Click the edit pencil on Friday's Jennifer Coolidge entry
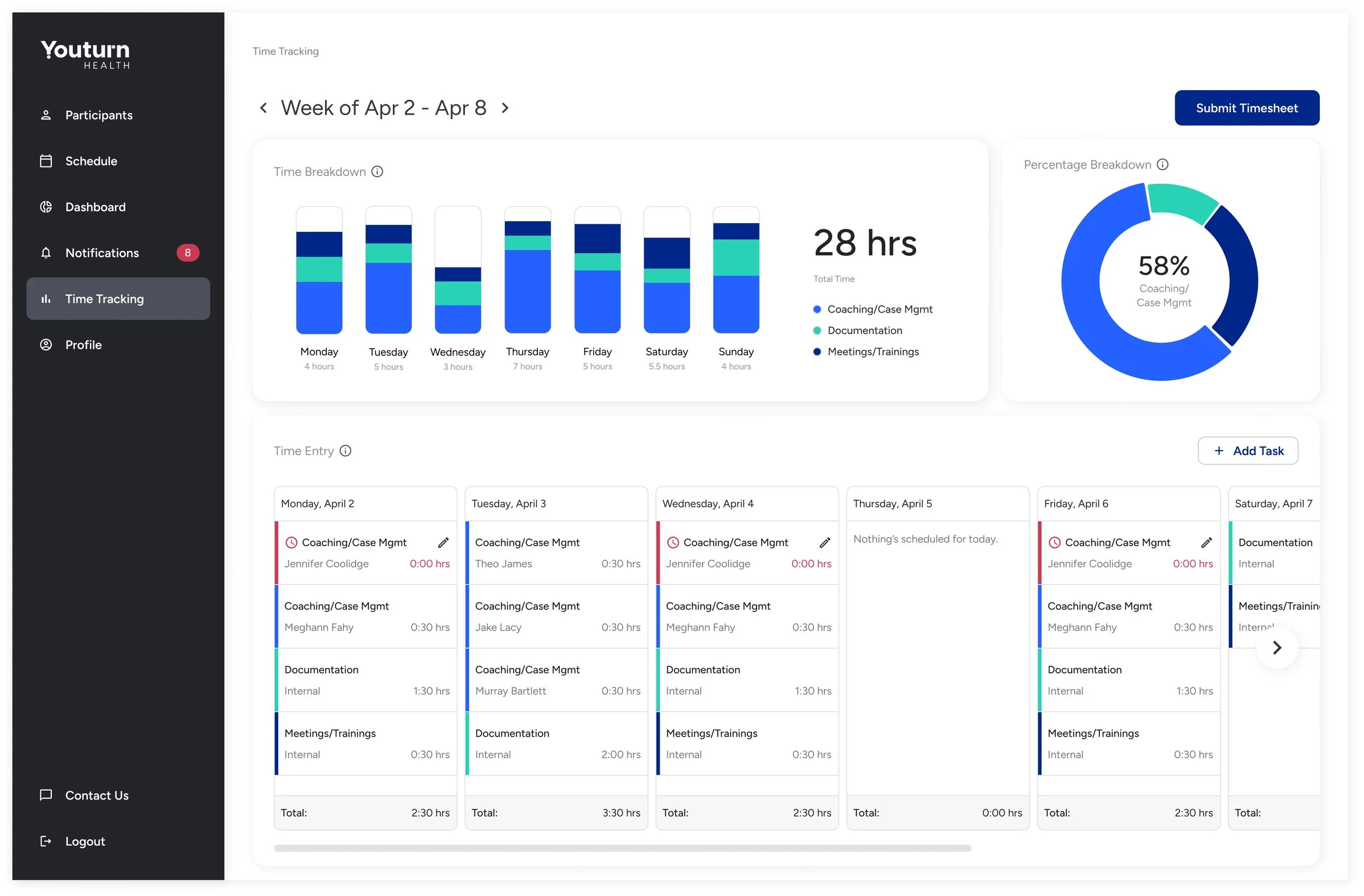 click(1207, 543)
